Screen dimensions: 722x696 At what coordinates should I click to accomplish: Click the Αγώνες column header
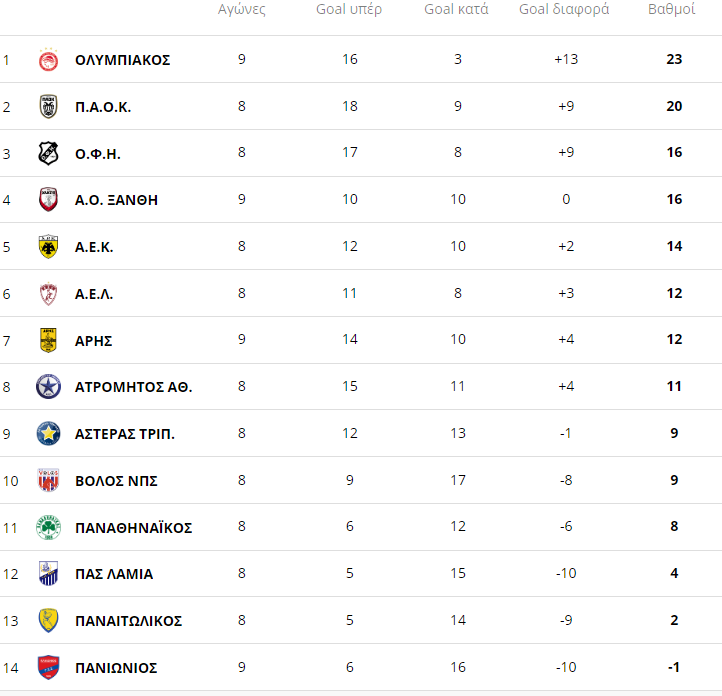tap(242, 9)
